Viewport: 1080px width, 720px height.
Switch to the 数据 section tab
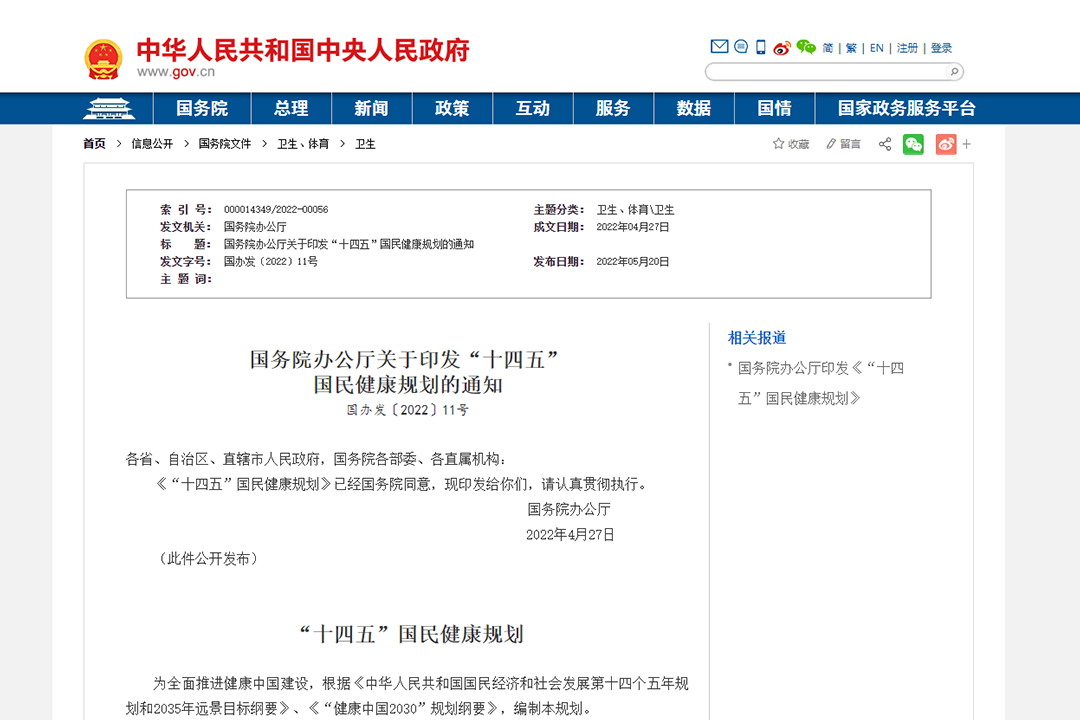tap(694, 108)
